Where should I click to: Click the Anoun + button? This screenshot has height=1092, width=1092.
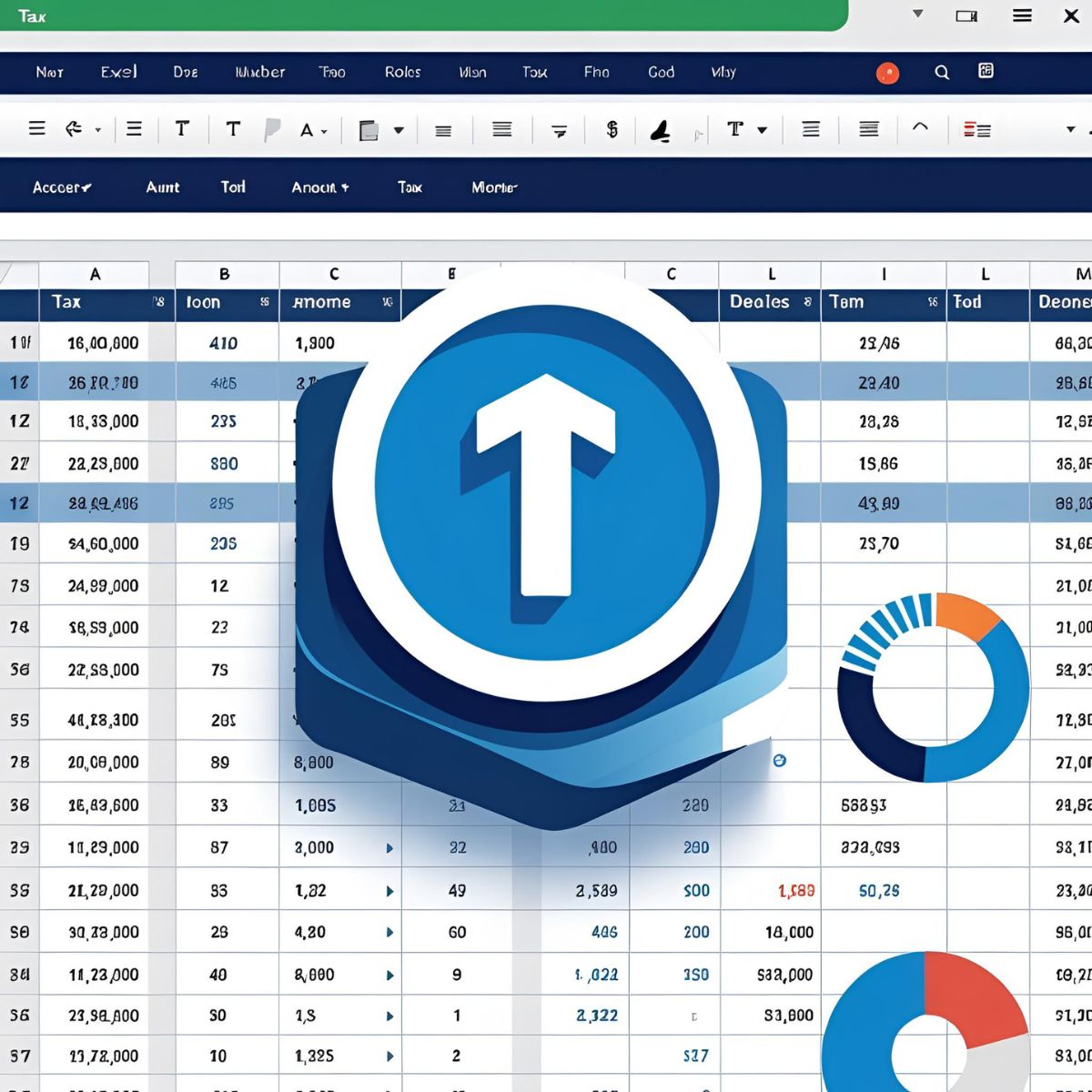coord(320,187)
